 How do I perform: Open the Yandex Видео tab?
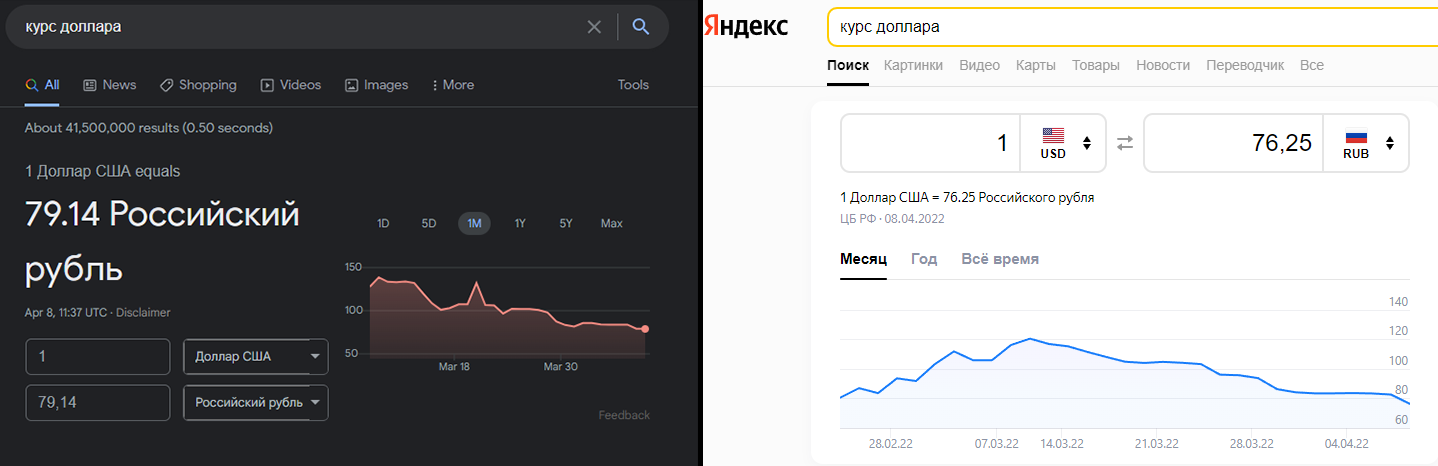point(979,65)
